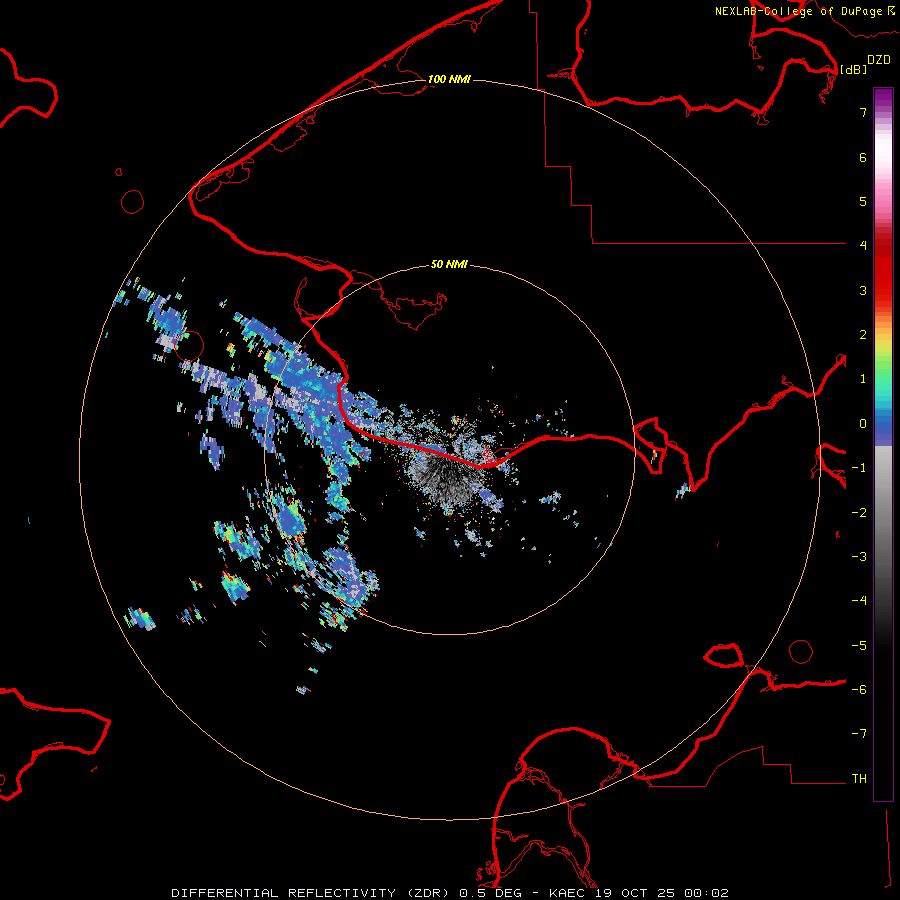
Task: Click the 0.5 DEG elevation angle text
Action: click(490, 893)
